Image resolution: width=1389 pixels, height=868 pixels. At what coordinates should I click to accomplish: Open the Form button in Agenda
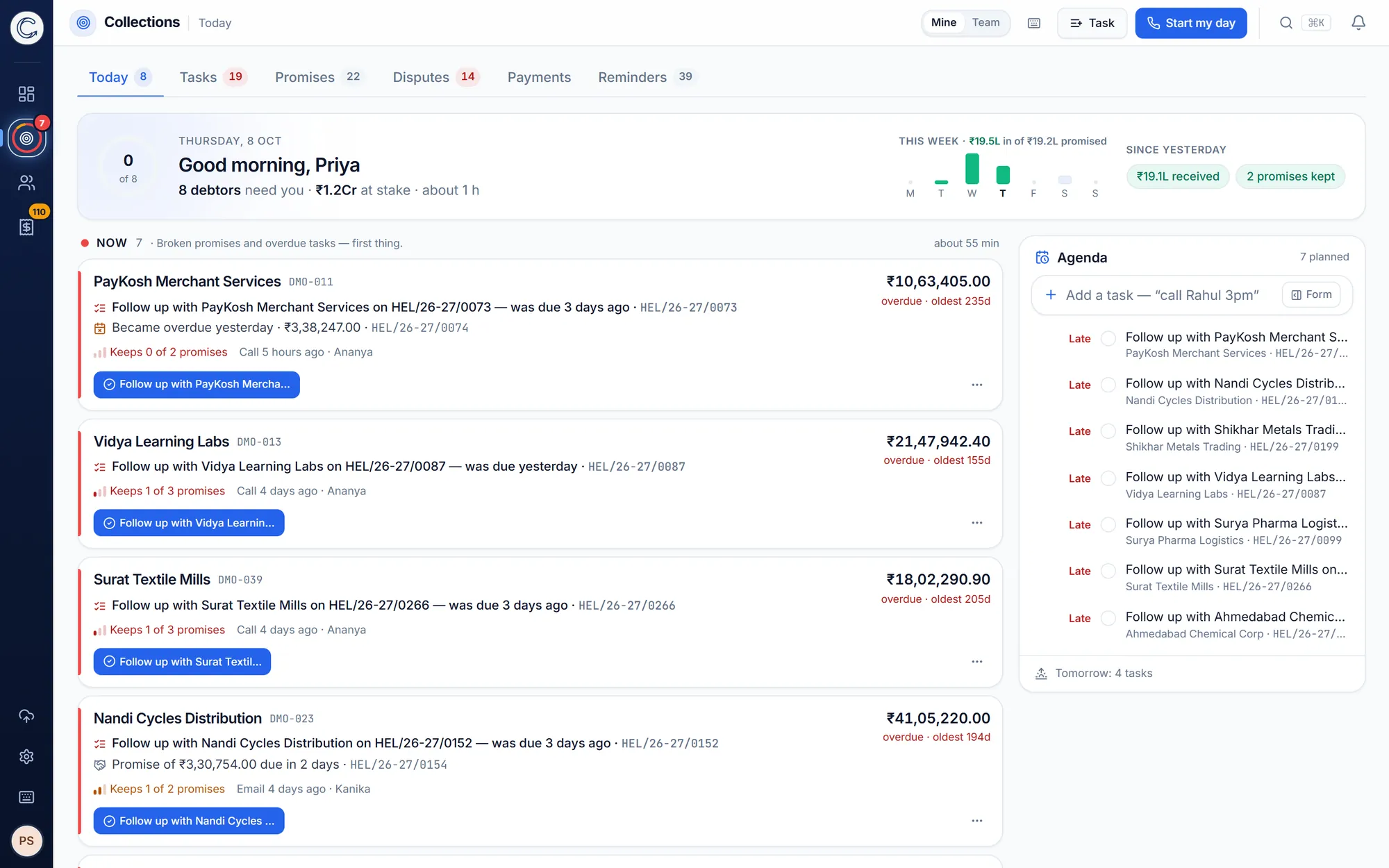tap(1311, 295)
